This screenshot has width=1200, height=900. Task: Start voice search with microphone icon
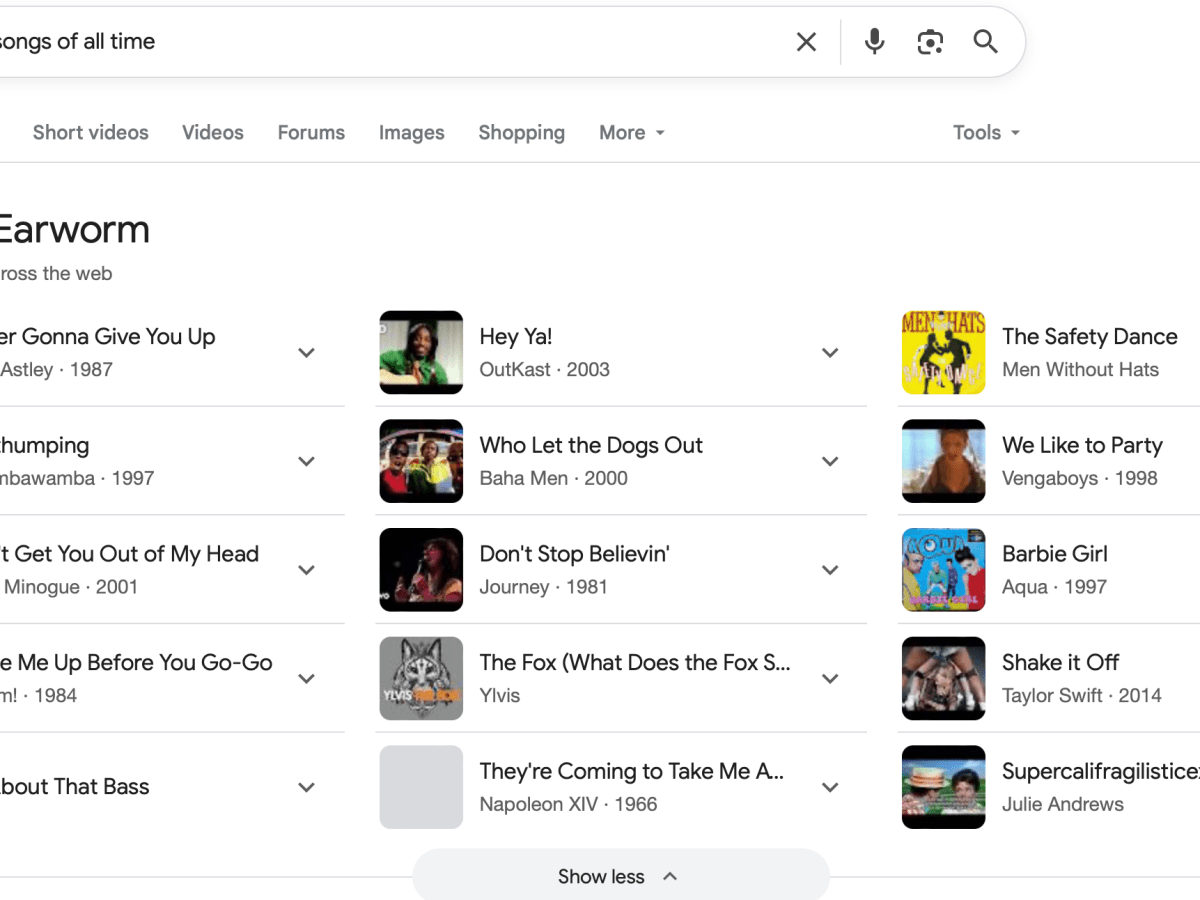coord(874,42)
